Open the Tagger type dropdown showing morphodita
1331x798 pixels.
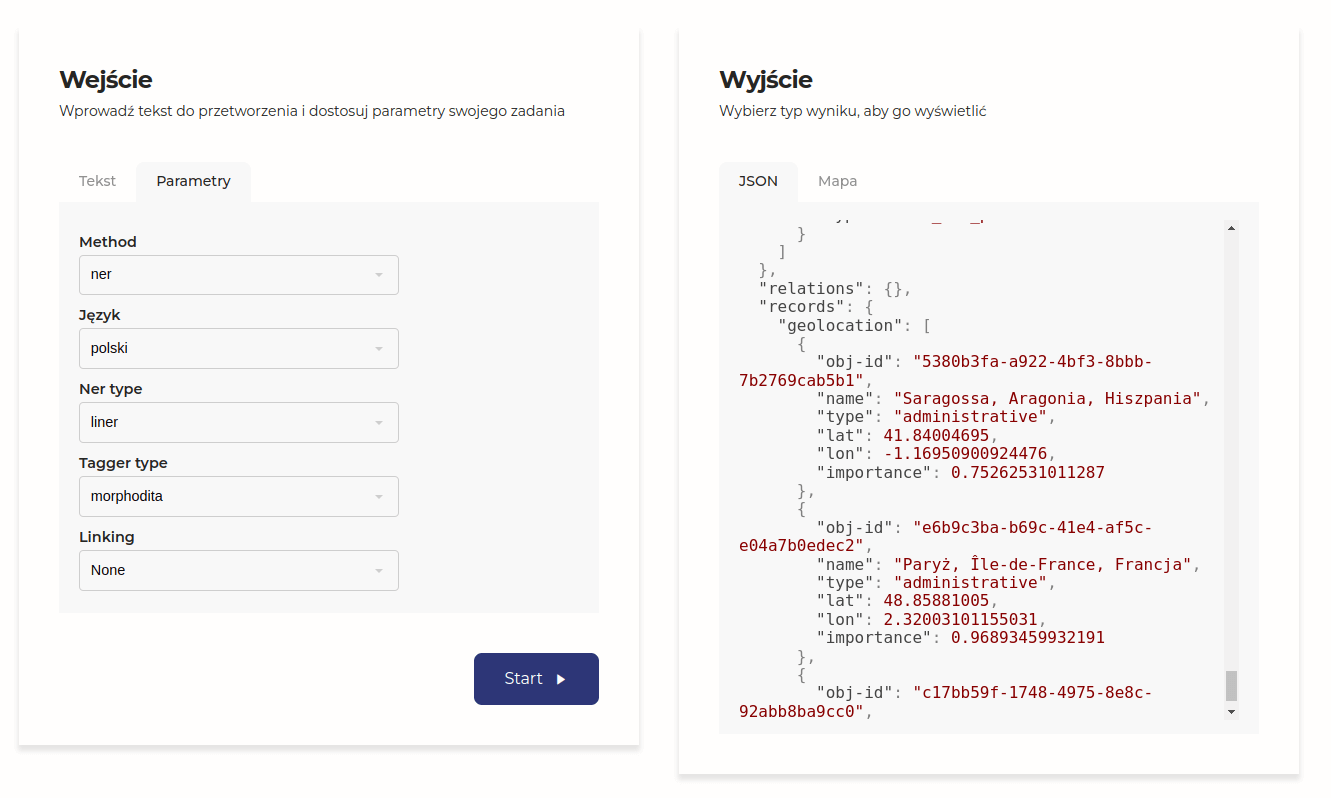[x=239, y=496]
